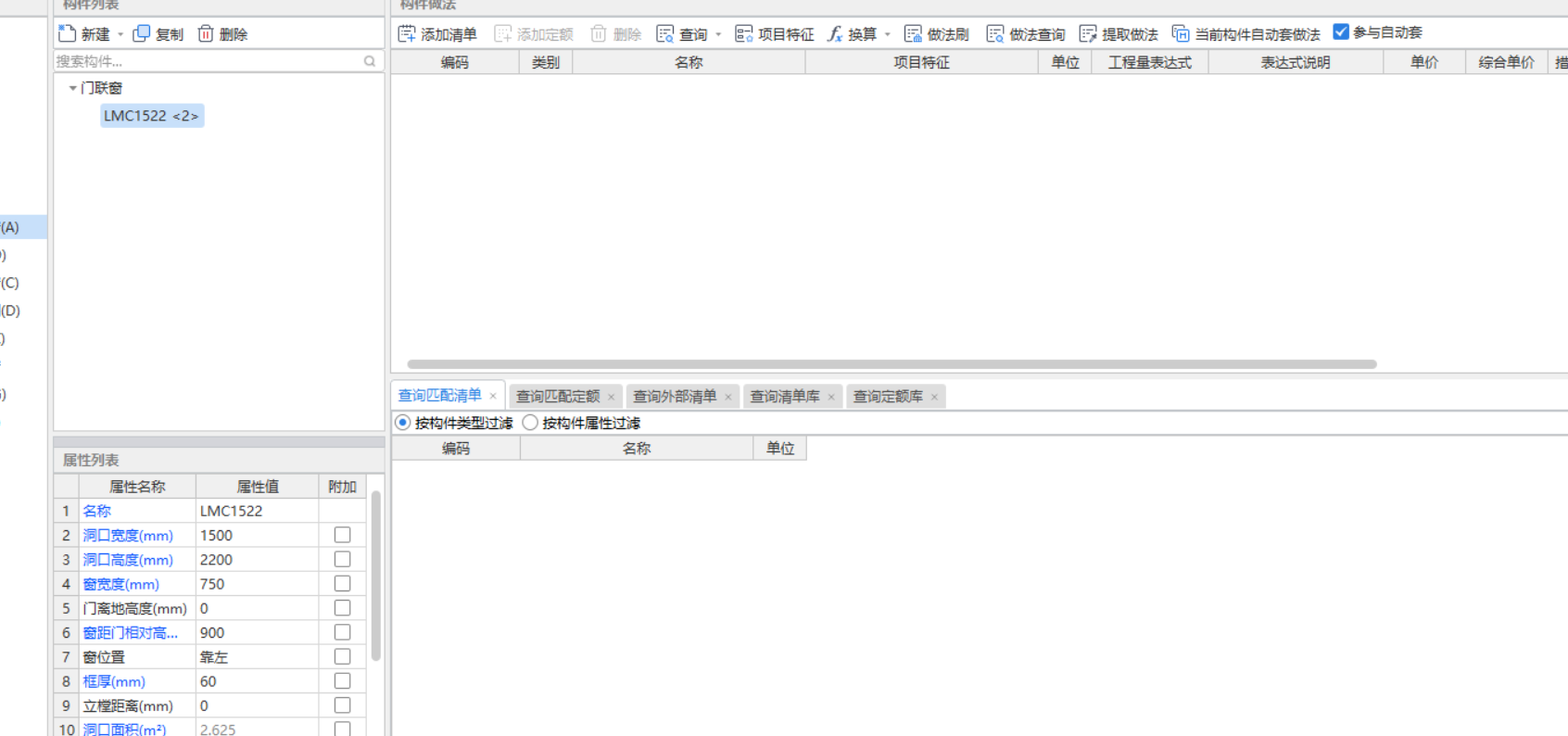Click the 工程量表达式 column header
Screen dimensions: 1568x736
[1150, 62]
